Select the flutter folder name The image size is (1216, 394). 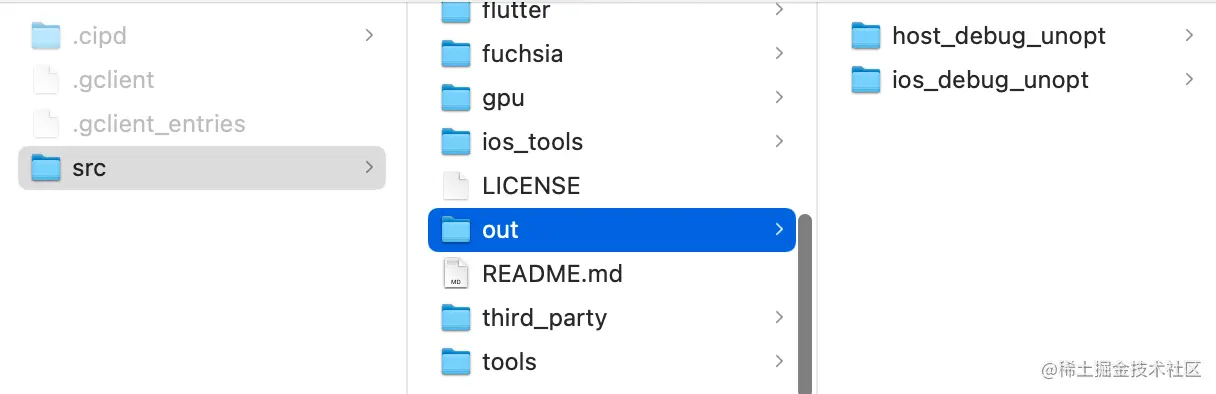pos(516,11)
